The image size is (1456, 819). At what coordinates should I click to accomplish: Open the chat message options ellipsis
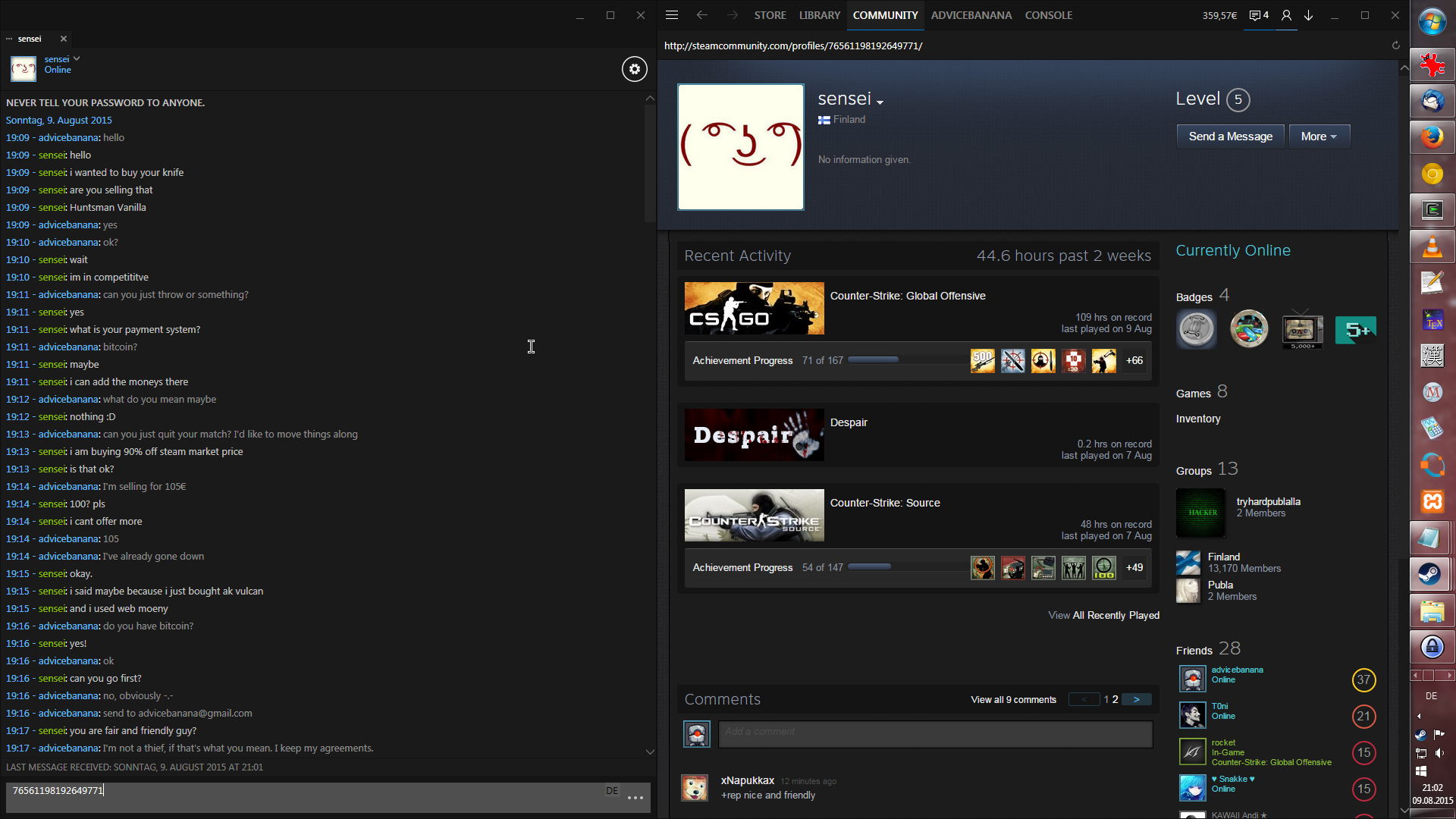point(635,797)
